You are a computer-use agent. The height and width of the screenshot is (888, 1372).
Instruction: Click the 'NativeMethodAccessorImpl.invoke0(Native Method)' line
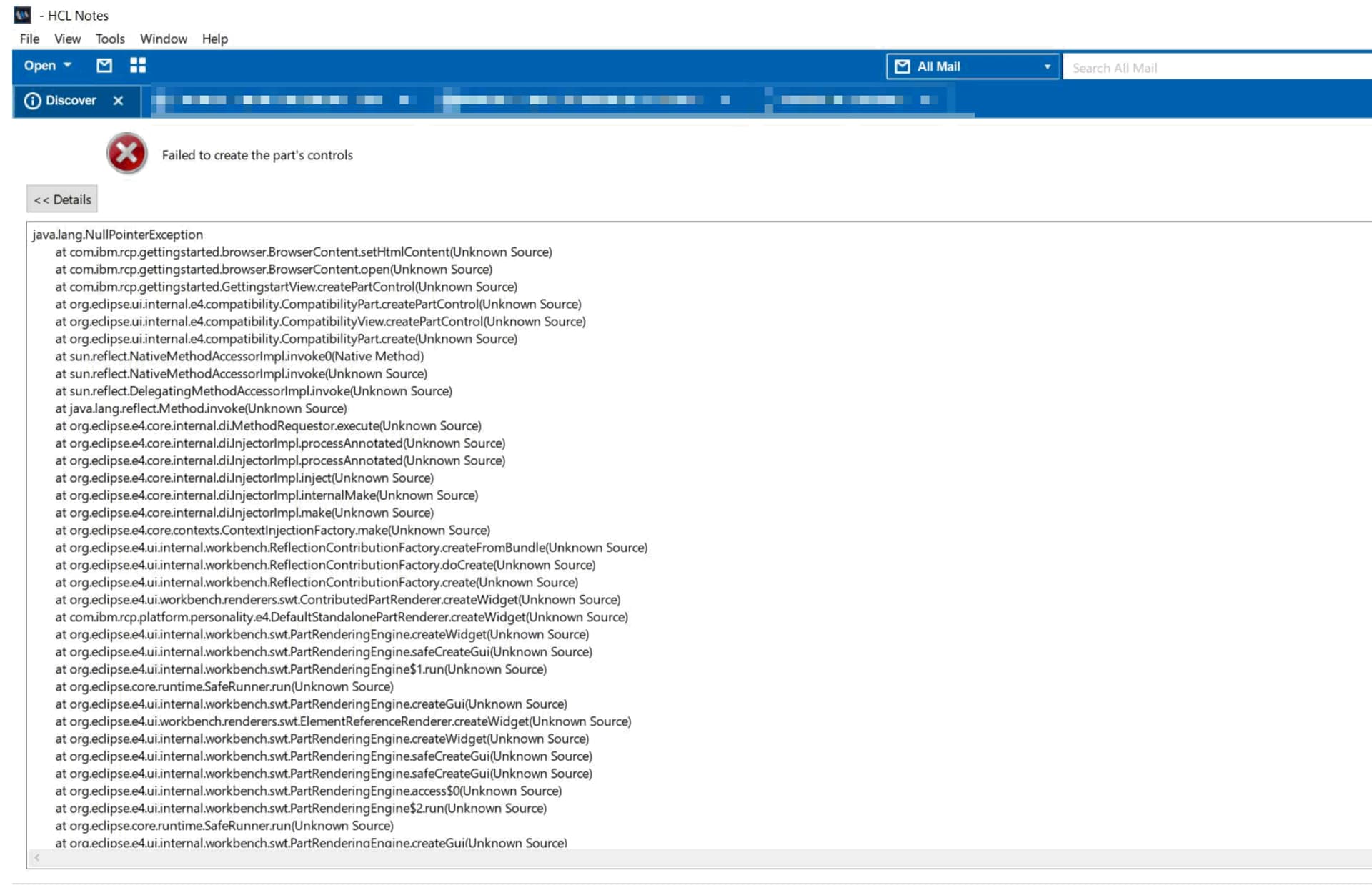pos(239,356)
